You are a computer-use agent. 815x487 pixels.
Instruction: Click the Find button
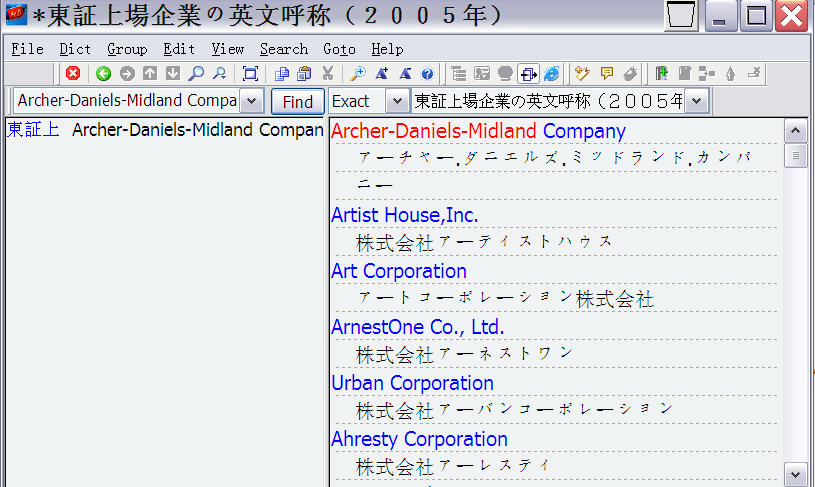298,101
